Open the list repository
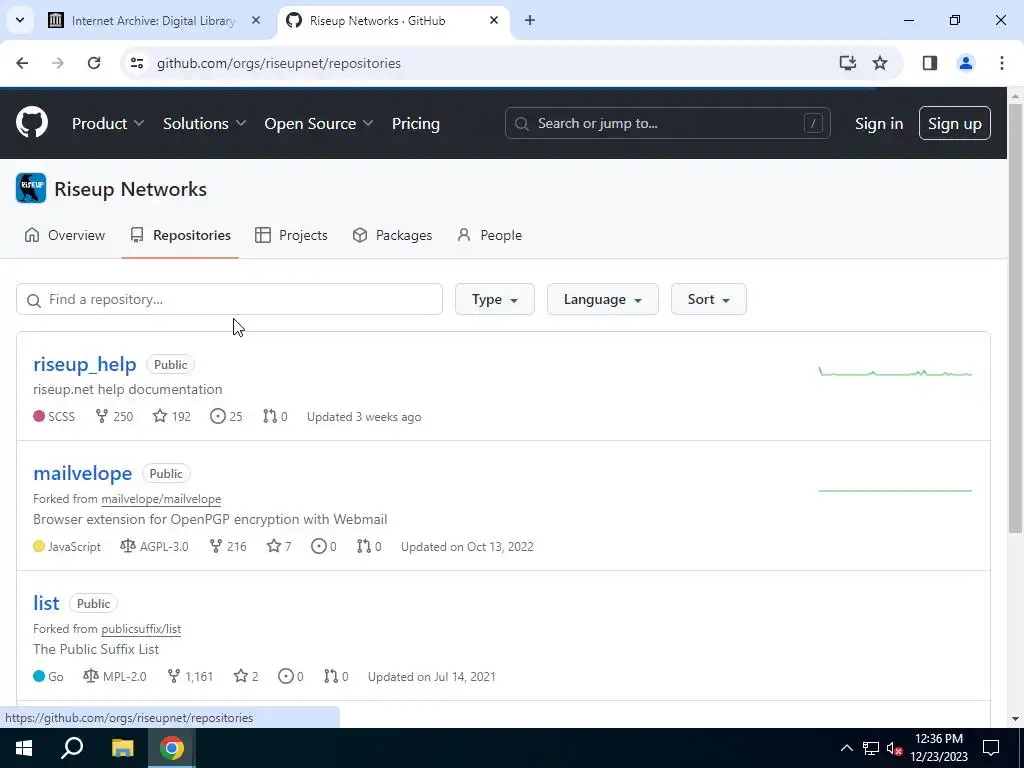Screen dimensions: 1024x768 pyautogui.click(x=46, y=603)
